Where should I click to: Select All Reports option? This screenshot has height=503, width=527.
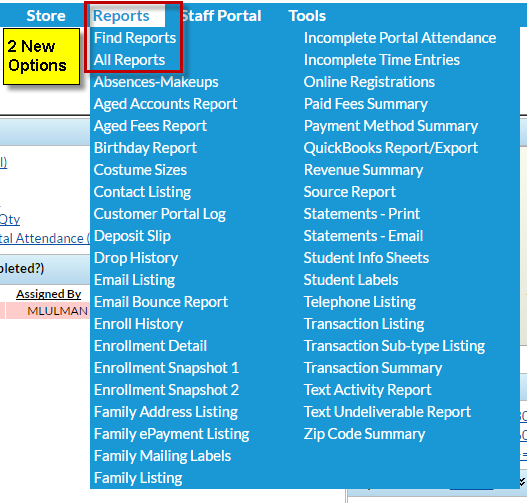(x=129, y=60)
